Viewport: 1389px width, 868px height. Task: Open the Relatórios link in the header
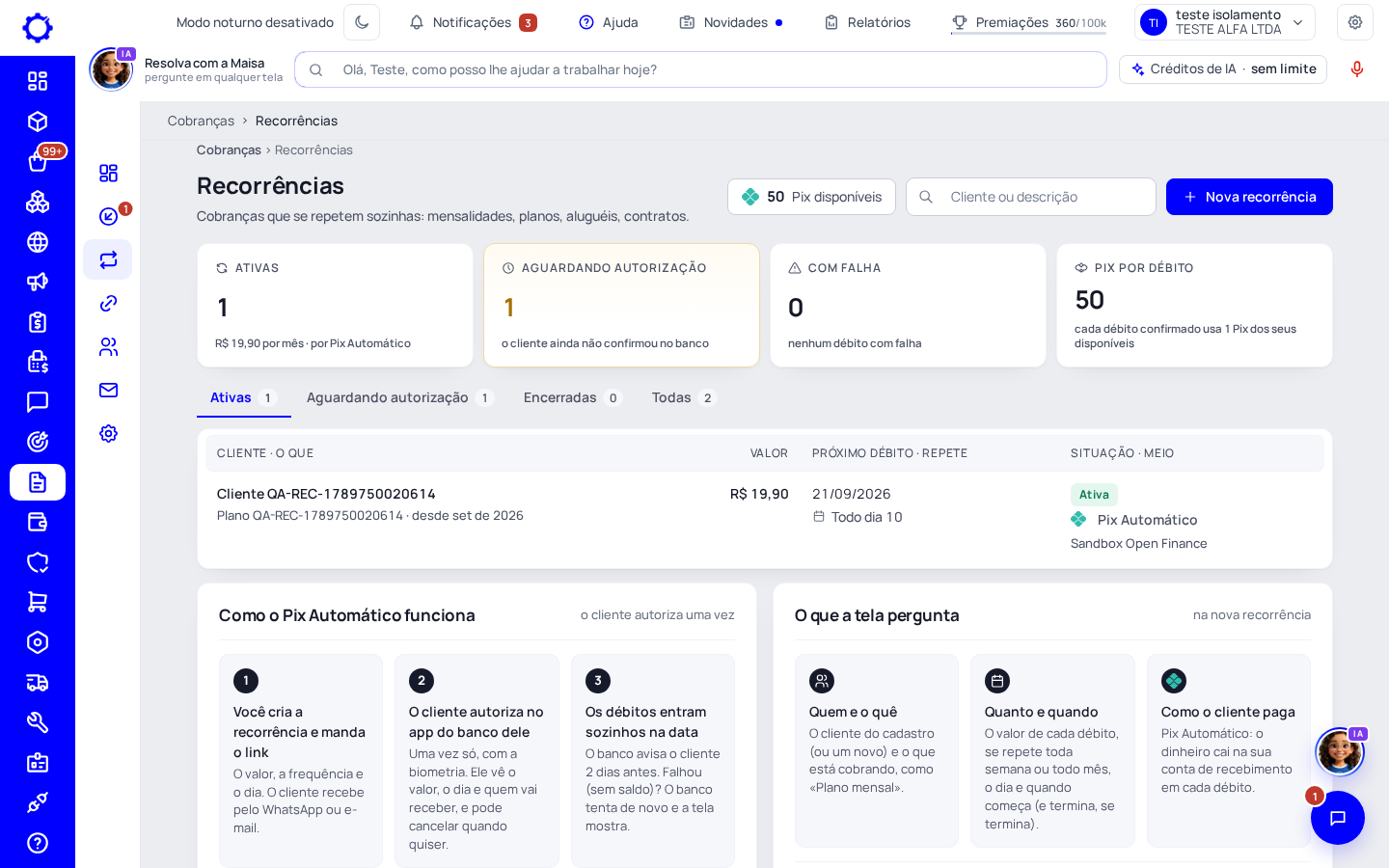(867, 22)
